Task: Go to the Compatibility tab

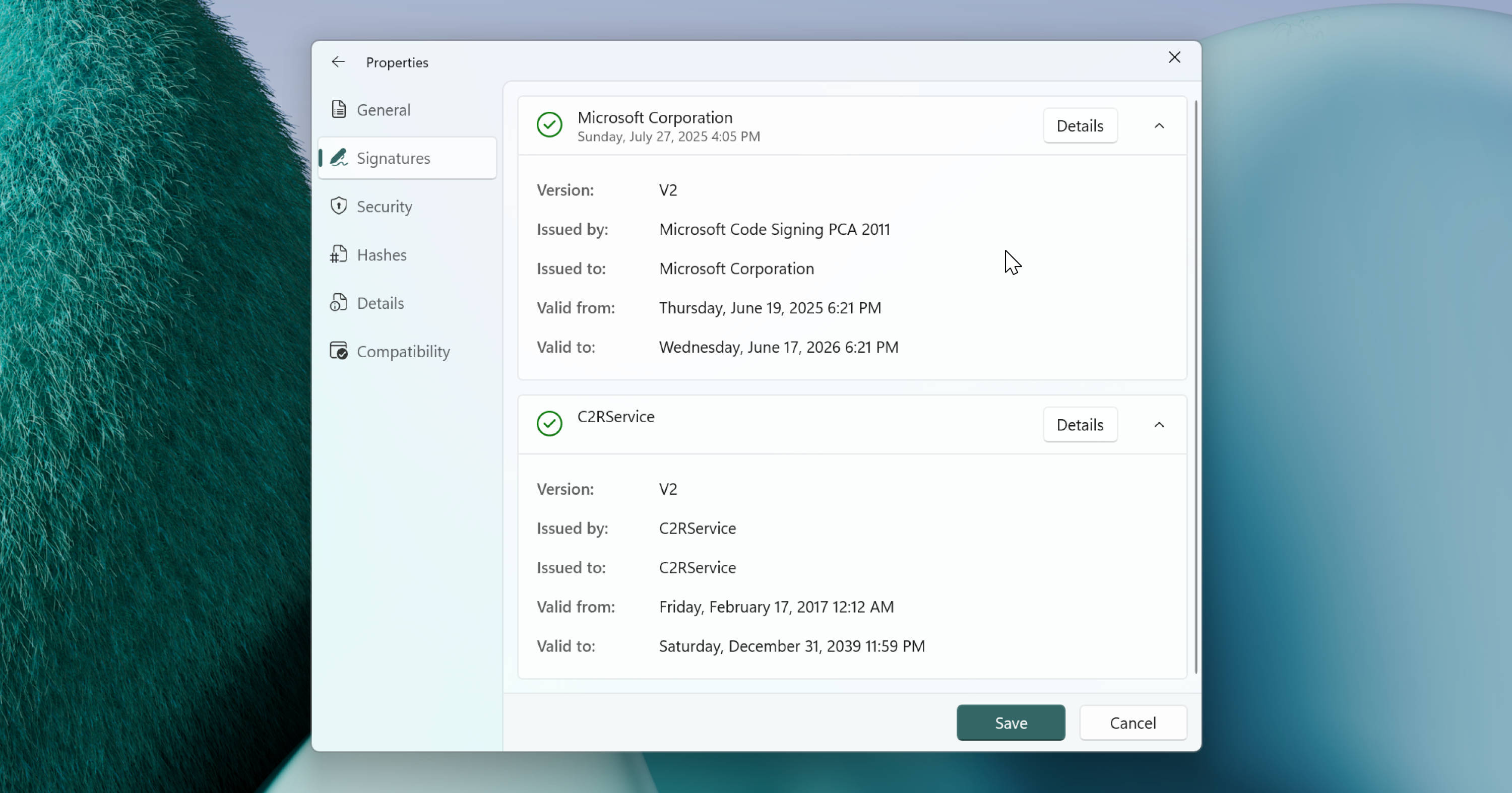Action: (403, 352)
